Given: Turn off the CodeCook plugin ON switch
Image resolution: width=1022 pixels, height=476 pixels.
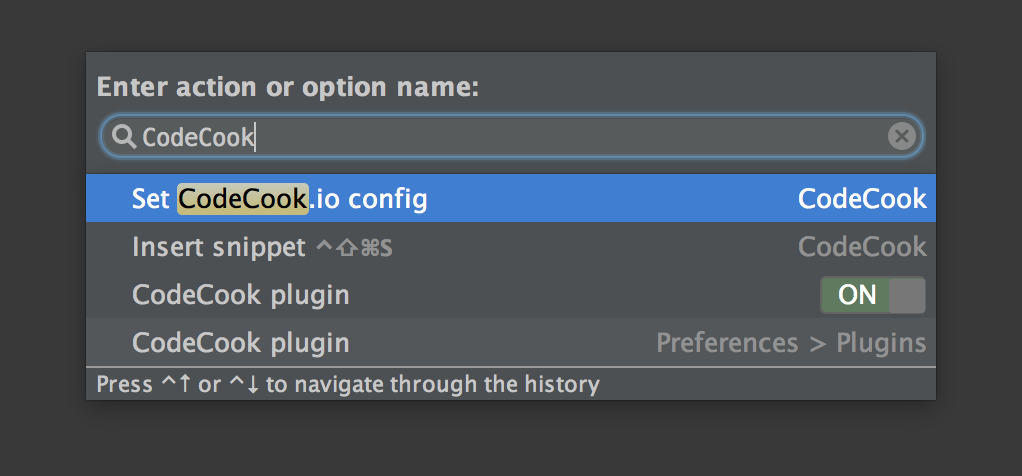Looking at the screenshot, I should pyautogui.click(x=872, y=295).
